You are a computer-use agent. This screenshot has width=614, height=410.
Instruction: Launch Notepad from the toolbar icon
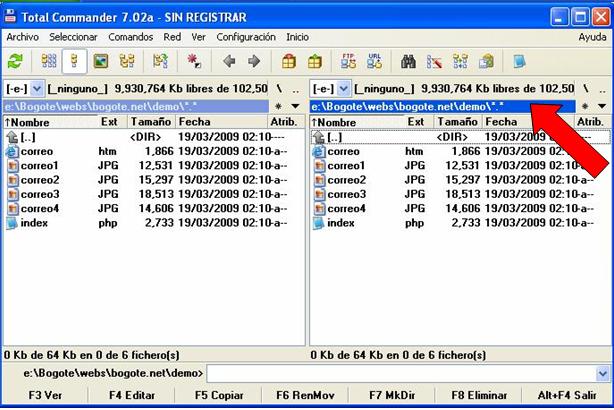(x=518, y=61)
